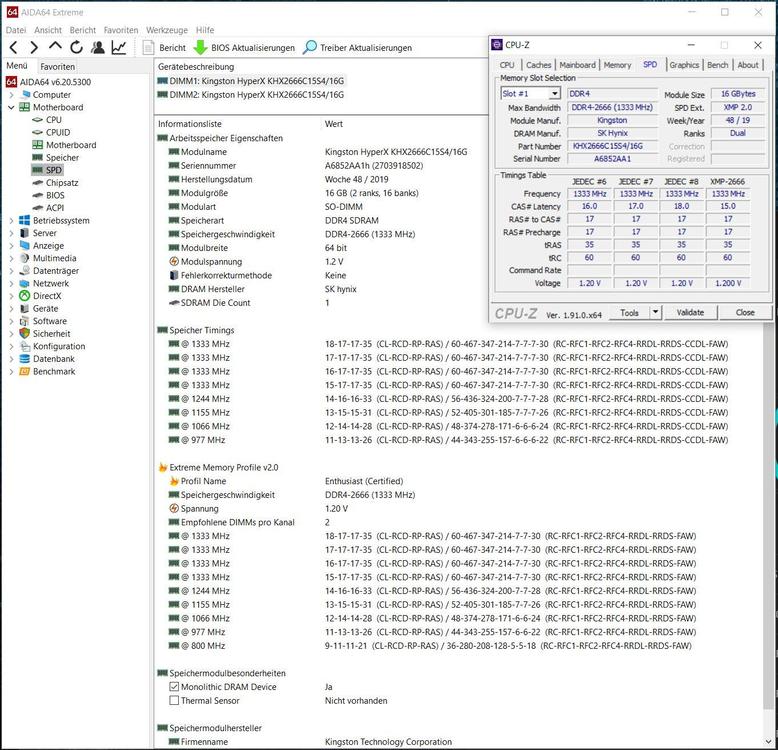The height and width of the screenshot is (750, 778).
Task: Open the Werkzeuge menu
Action: pyautogui.click(x=166, y=30)
